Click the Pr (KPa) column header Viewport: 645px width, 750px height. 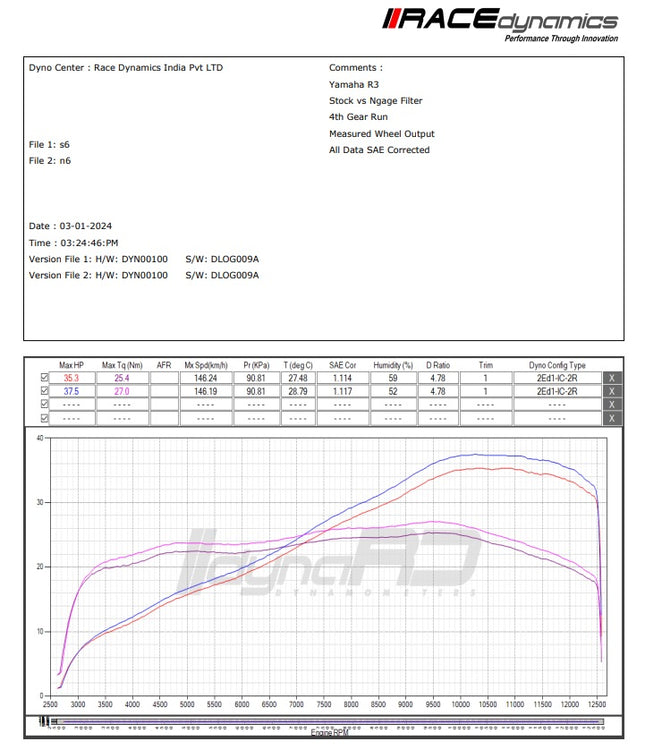256,365
